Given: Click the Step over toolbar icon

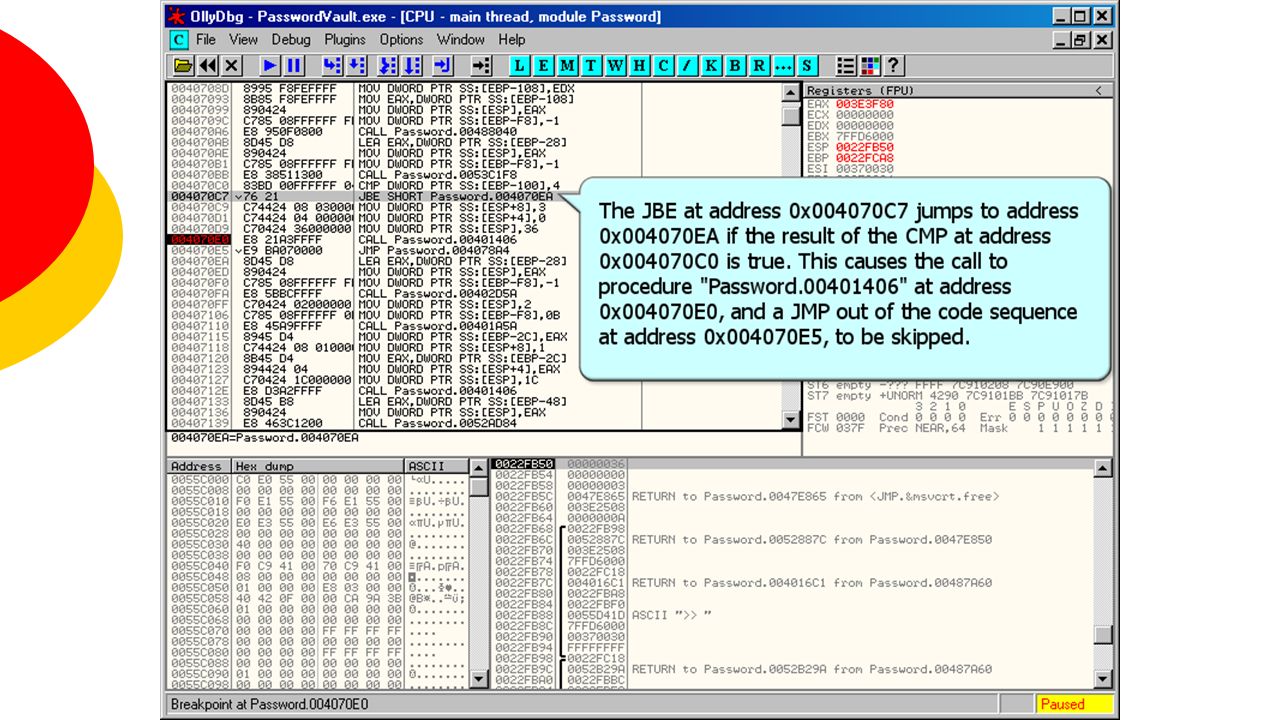Looking at the screenshot, I should pyautogui.click(x=356, y=66).
